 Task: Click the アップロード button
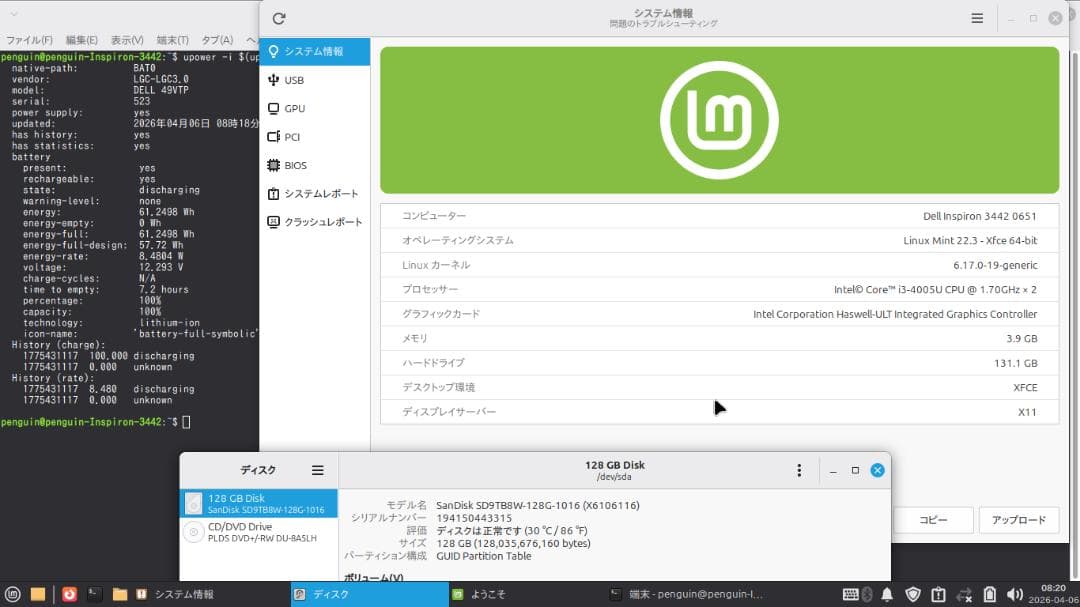point(1019,520)
